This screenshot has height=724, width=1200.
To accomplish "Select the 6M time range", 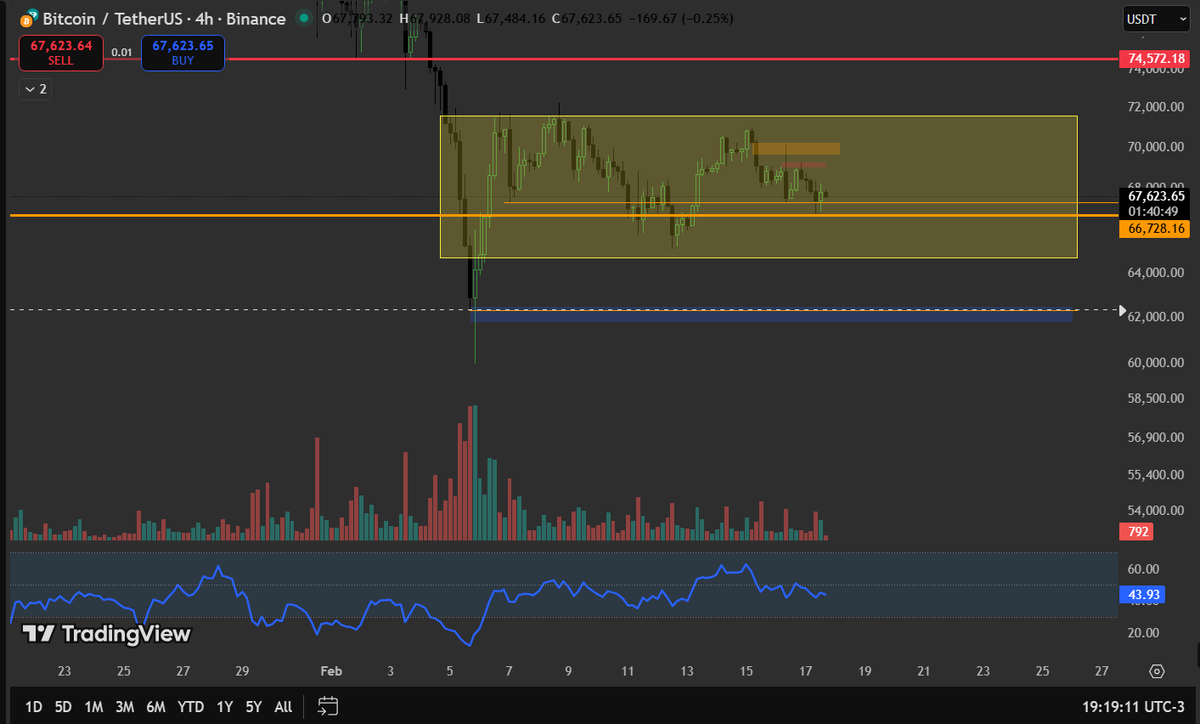I will (156, 707).
